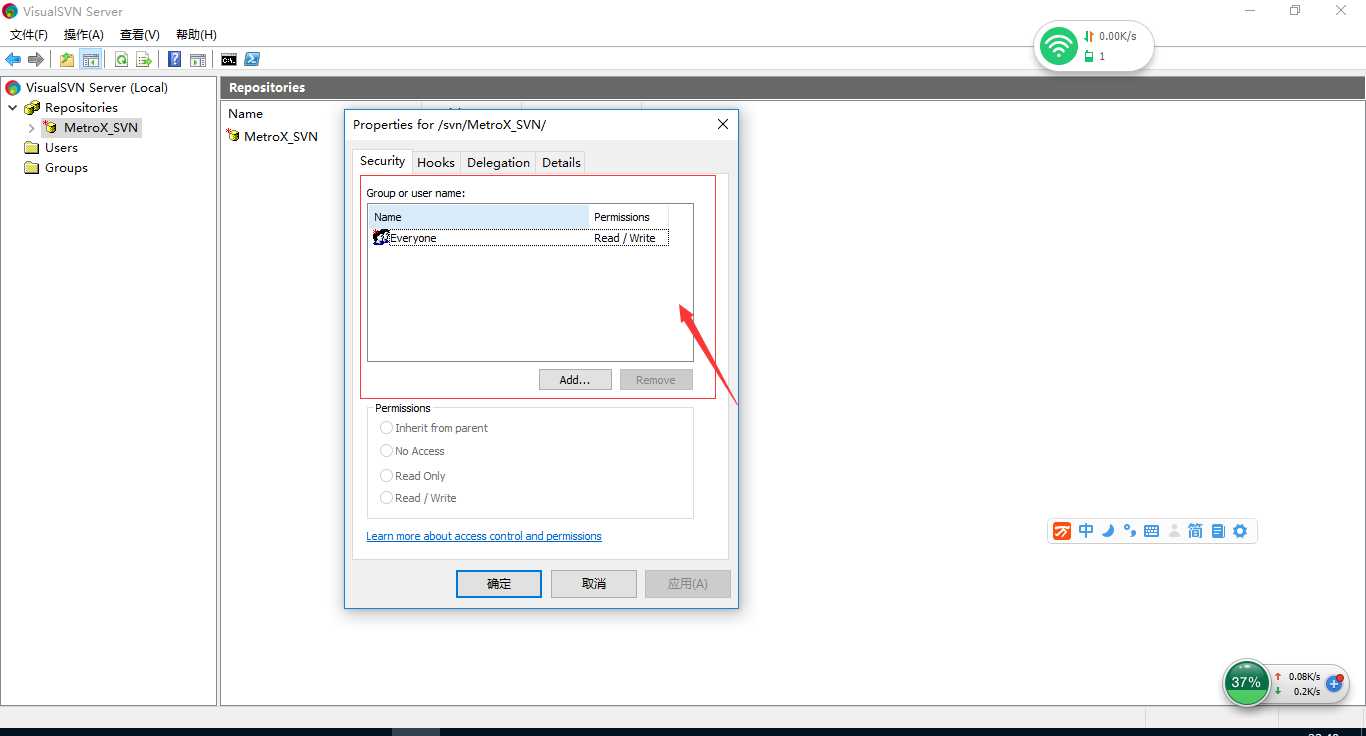Click the green WiFi widget icon

(x=1058, y=45)
